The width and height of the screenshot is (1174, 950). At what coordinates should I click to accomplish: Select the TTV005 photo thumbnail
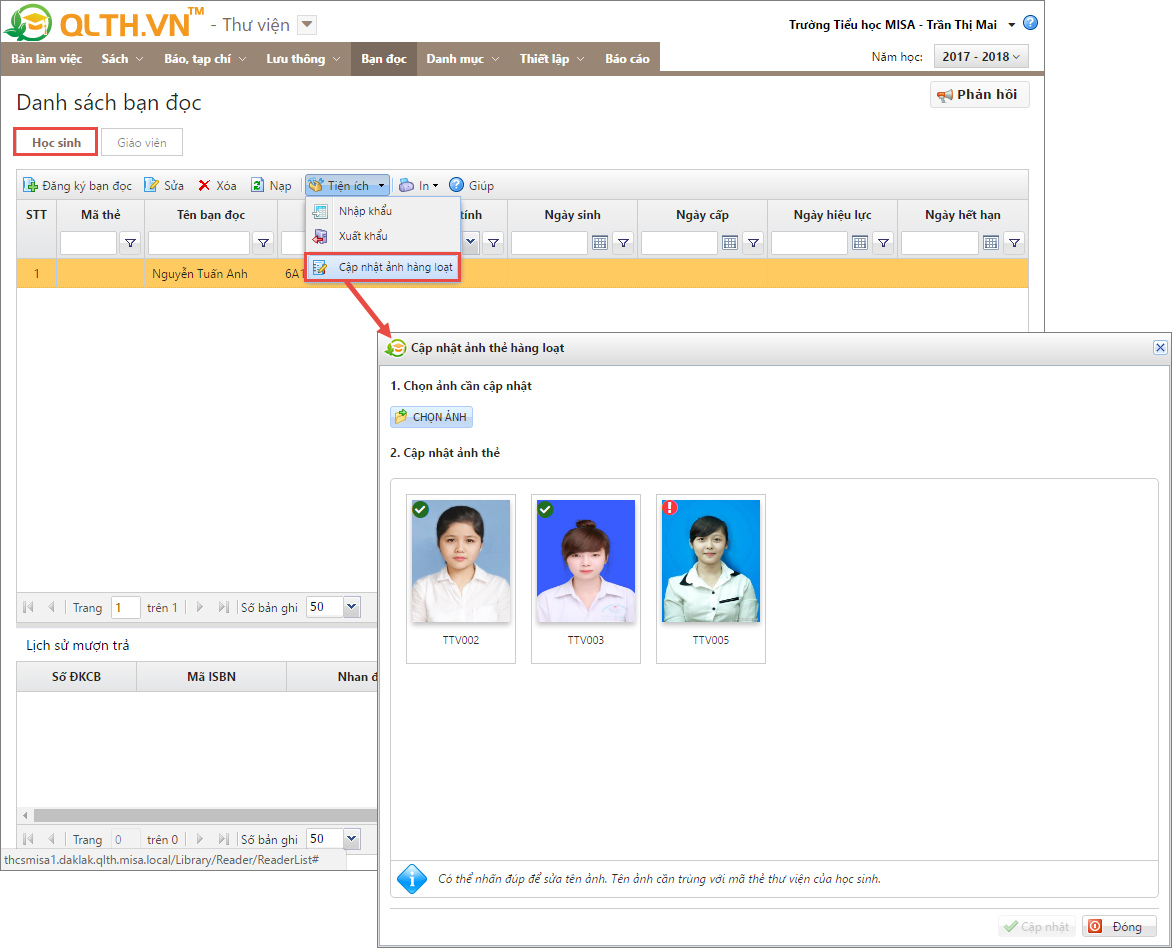pyautogui.click(x=711, y=562)
